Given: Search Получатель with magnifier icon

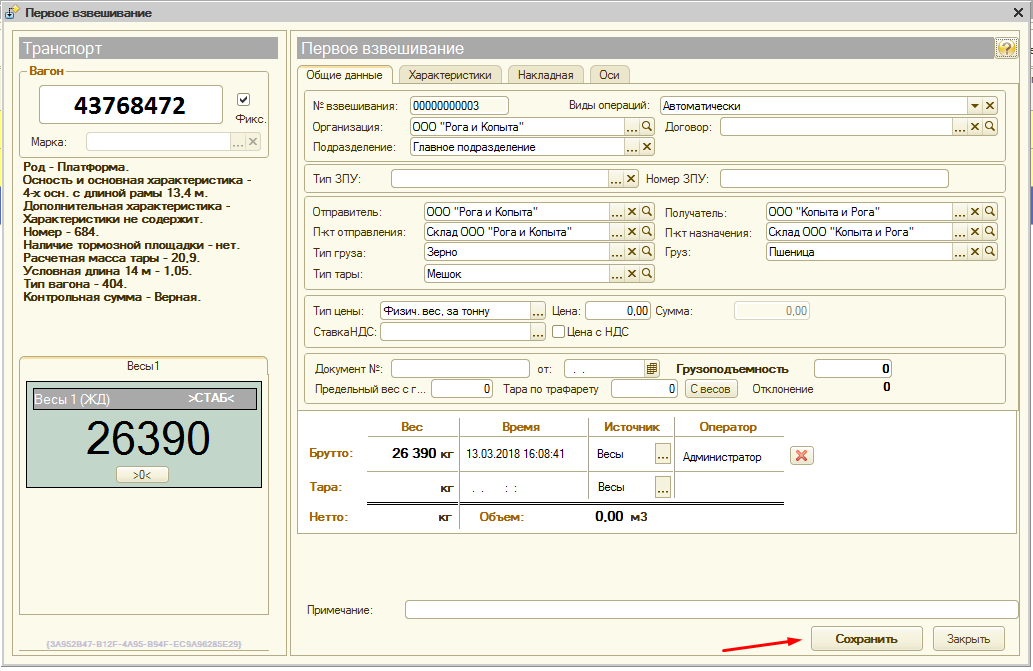Looking at the screenshot, I should (990, 212).
